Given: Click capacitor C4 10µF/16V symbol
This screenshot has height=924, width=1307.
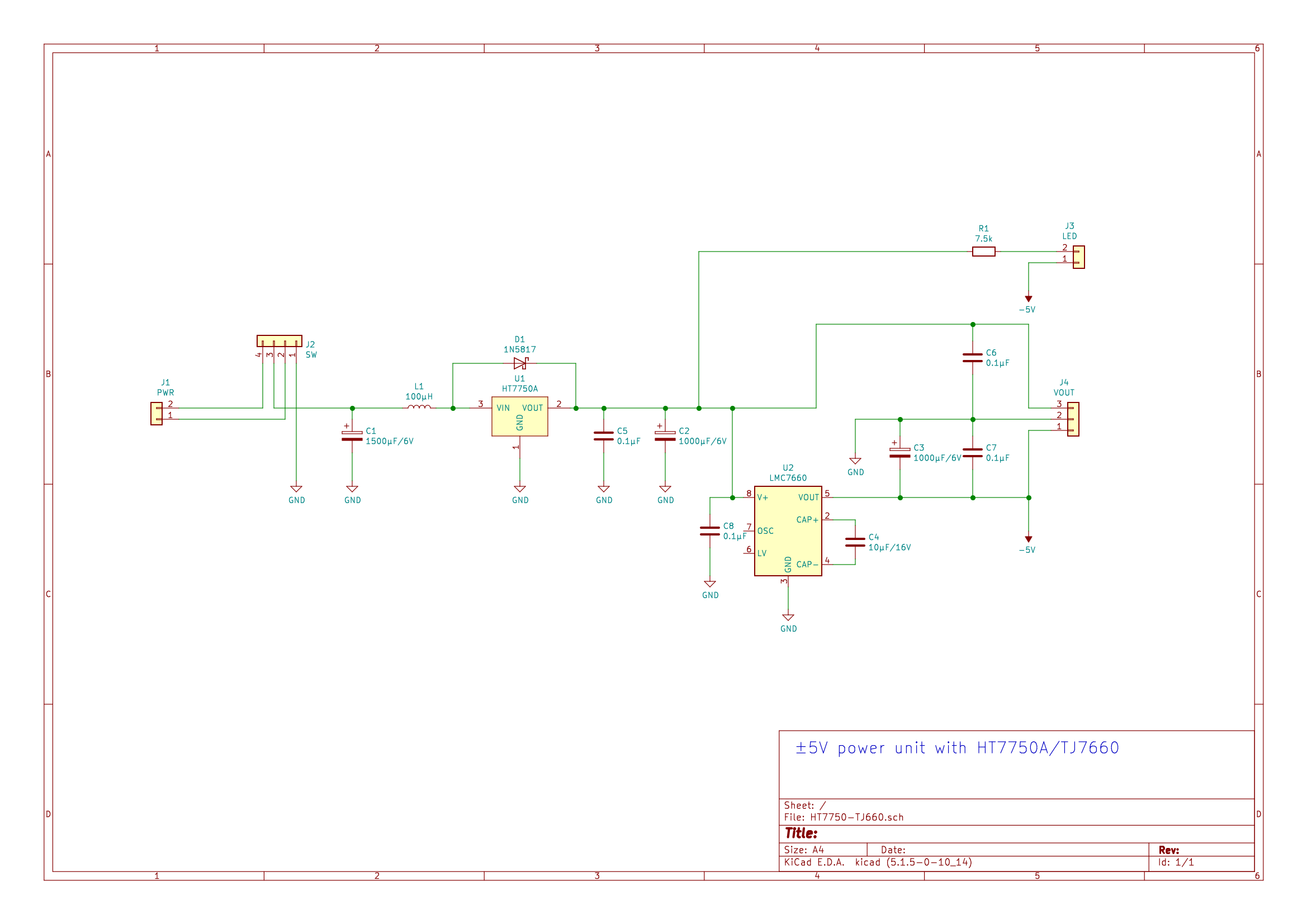Looking at the screenshot, I should (x=854, y=542).
